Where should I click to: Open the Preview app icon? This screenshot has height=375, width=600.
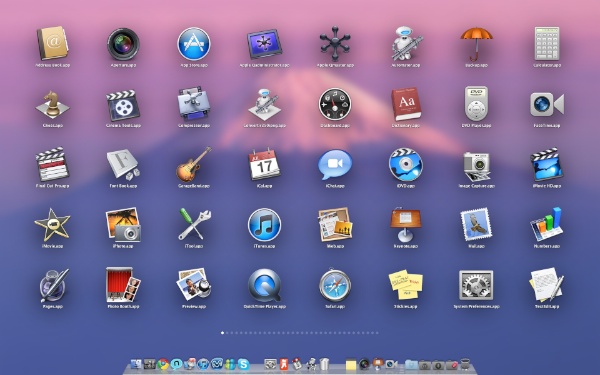click(194, 285)
